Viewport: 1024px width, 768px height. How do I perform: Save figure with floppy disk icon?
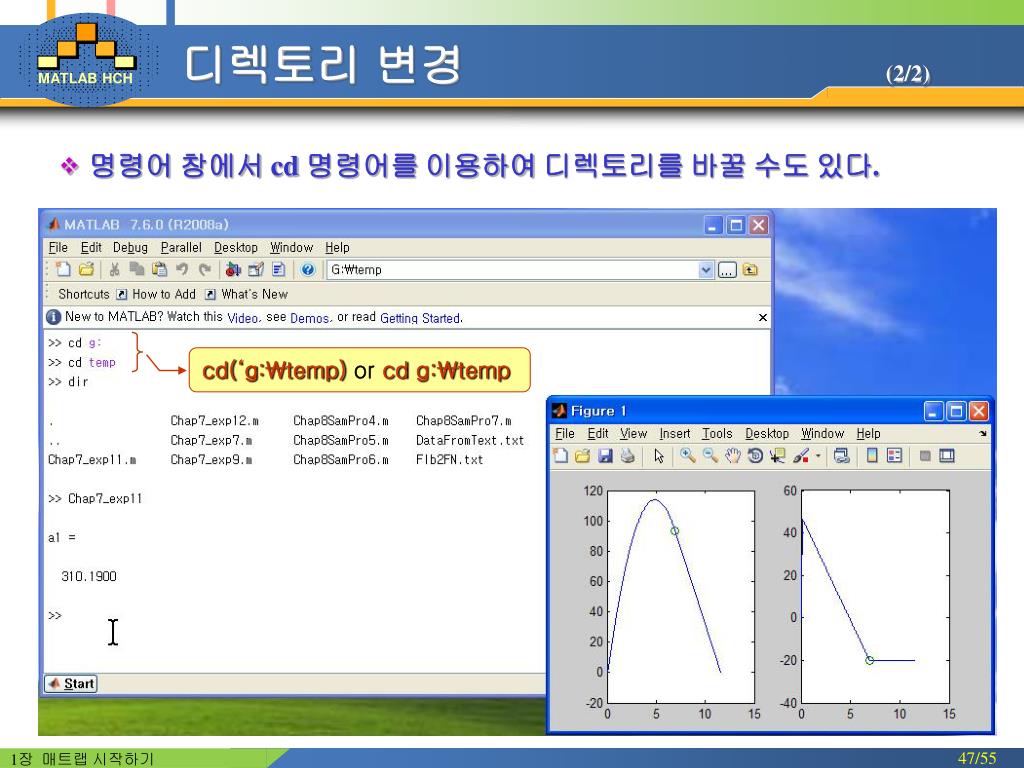[605, 456]
